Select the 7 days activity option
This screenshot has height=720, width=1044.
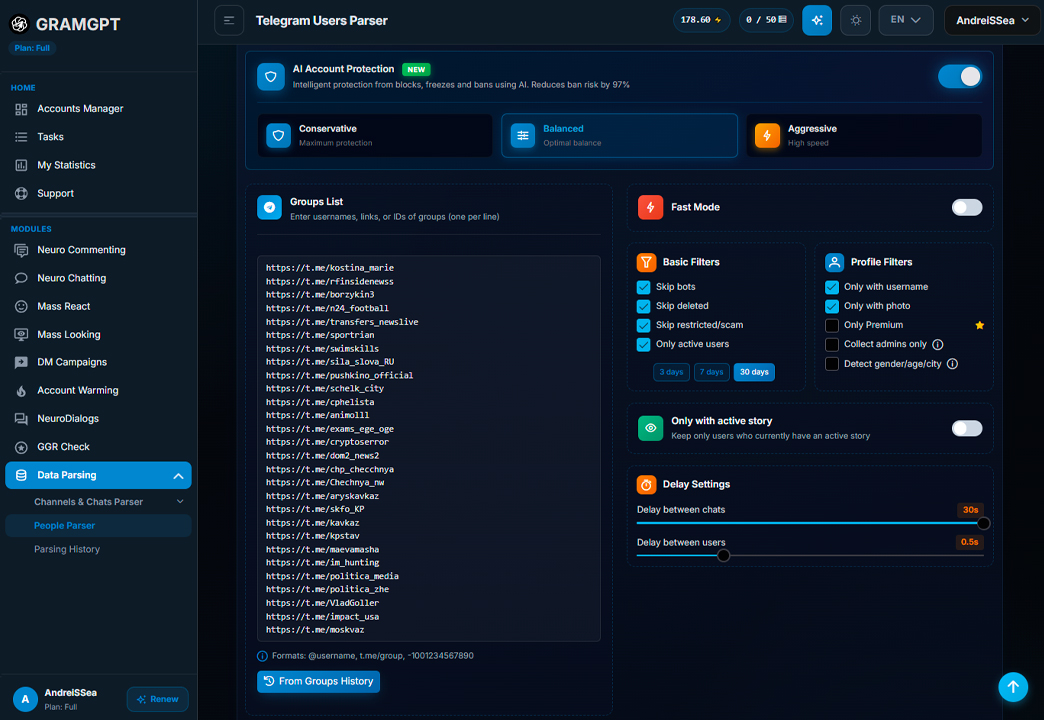click(711, 372)
